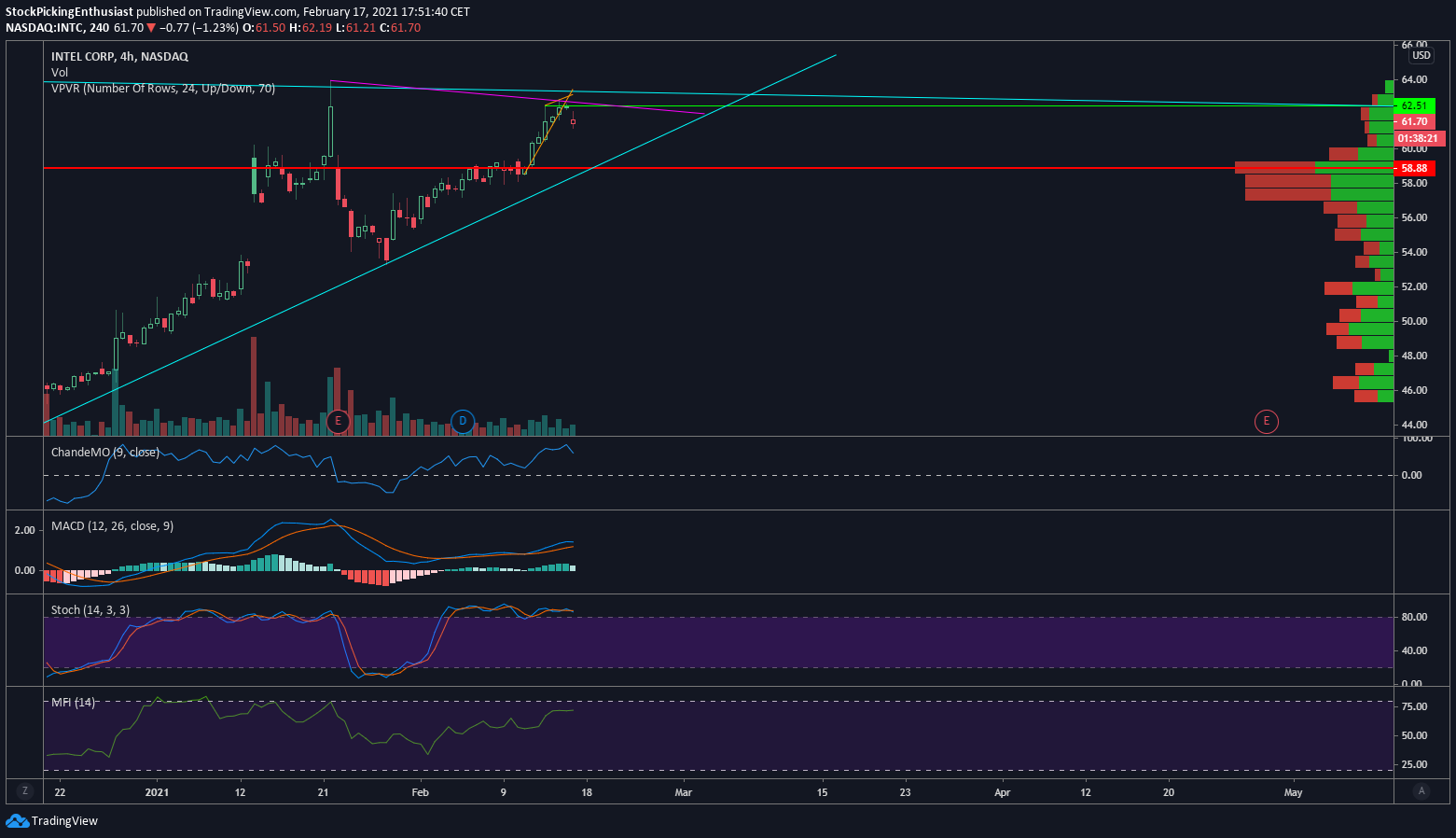Click the May label on the time axis
The width and height of the screenshot is (1456, 838).
pyautogui.click(x=1293, y=793)
